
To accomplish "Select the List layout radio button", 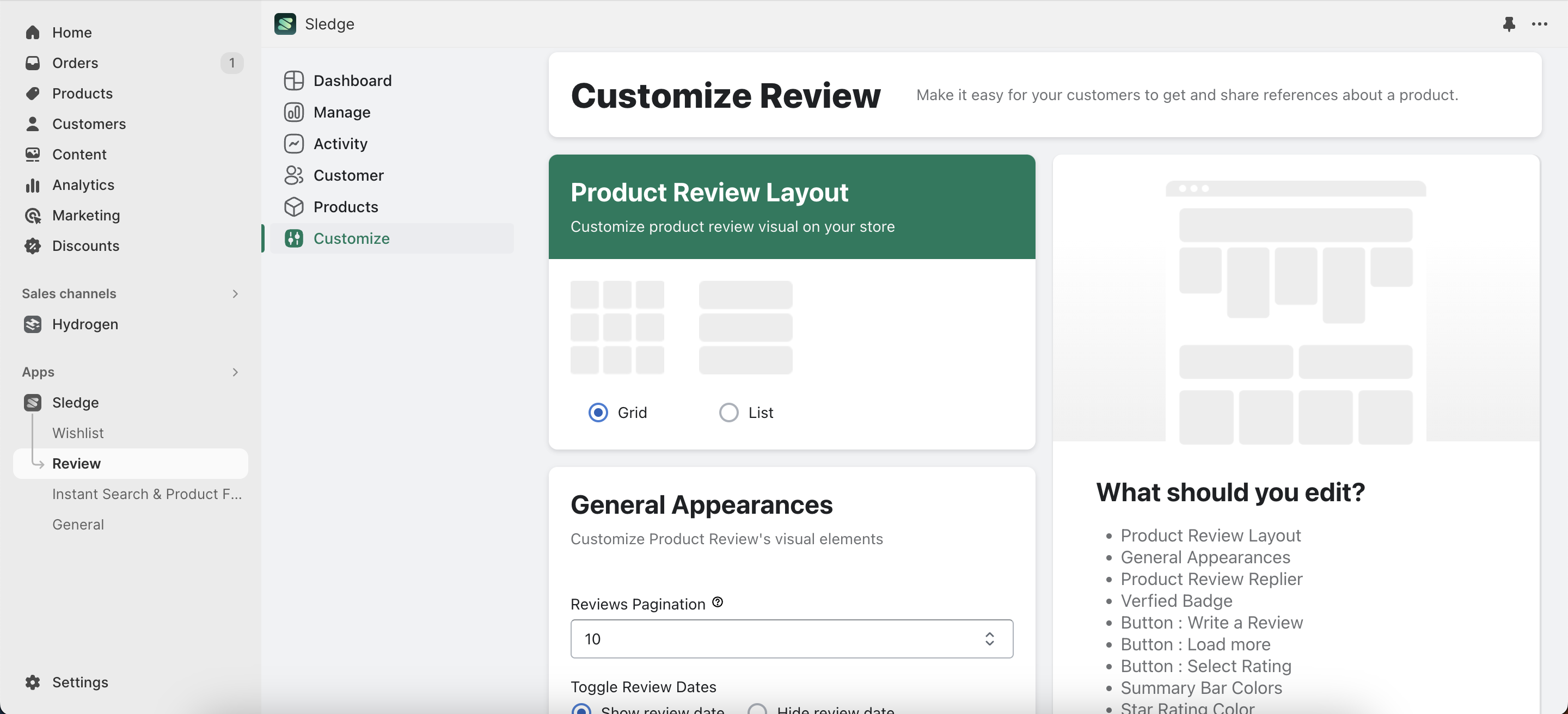I will tap(728, 413).
